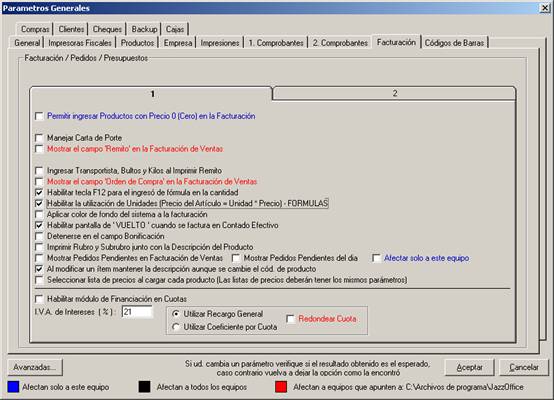
Task: Enable 'Habilitar módulo de Financiación en Cuotas'
Action: click(39, 299)
